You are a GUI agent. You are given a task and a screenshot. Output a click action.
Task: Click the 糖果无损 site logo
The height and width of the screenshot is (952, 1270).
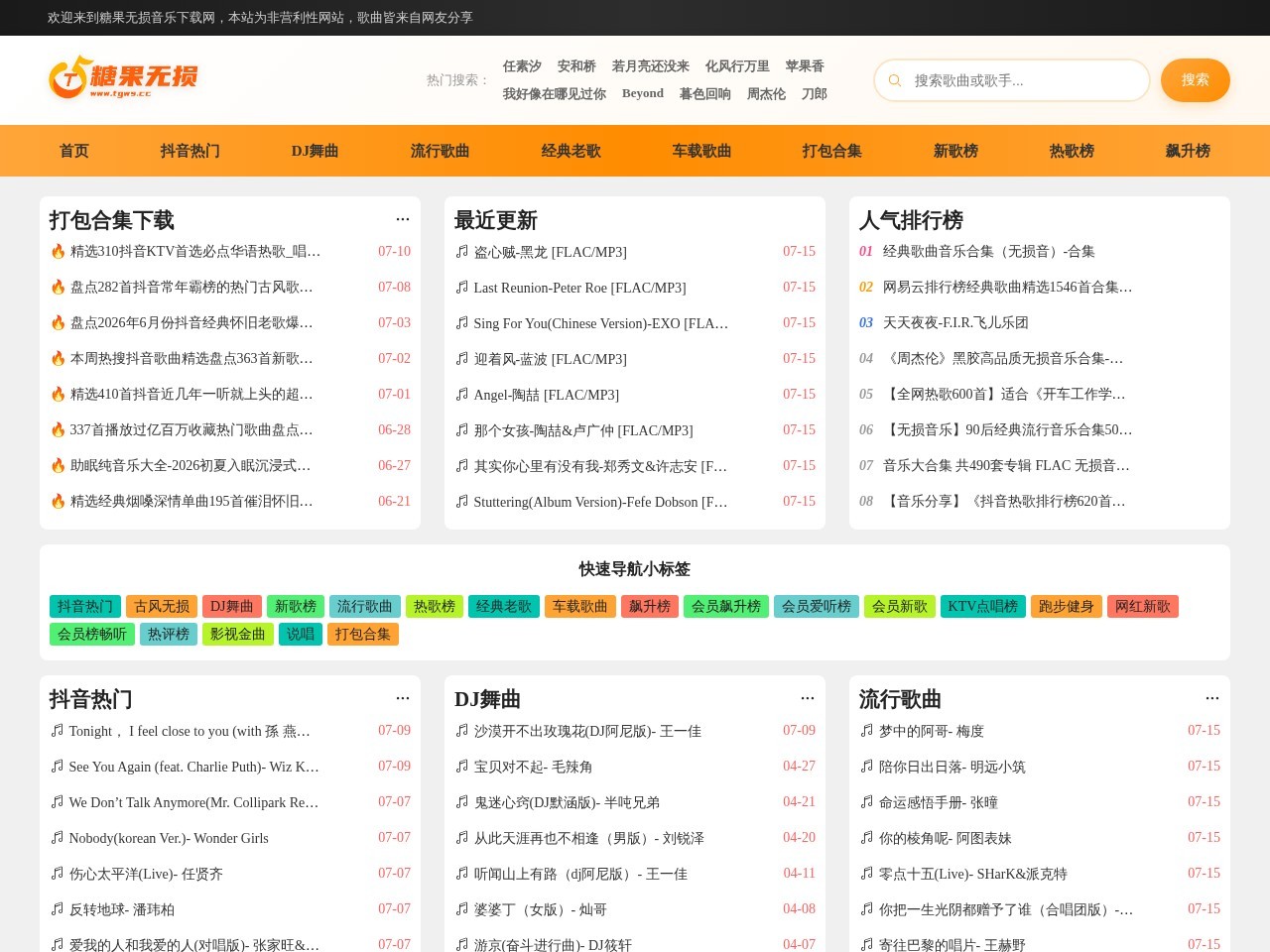[x=123, y=77]
